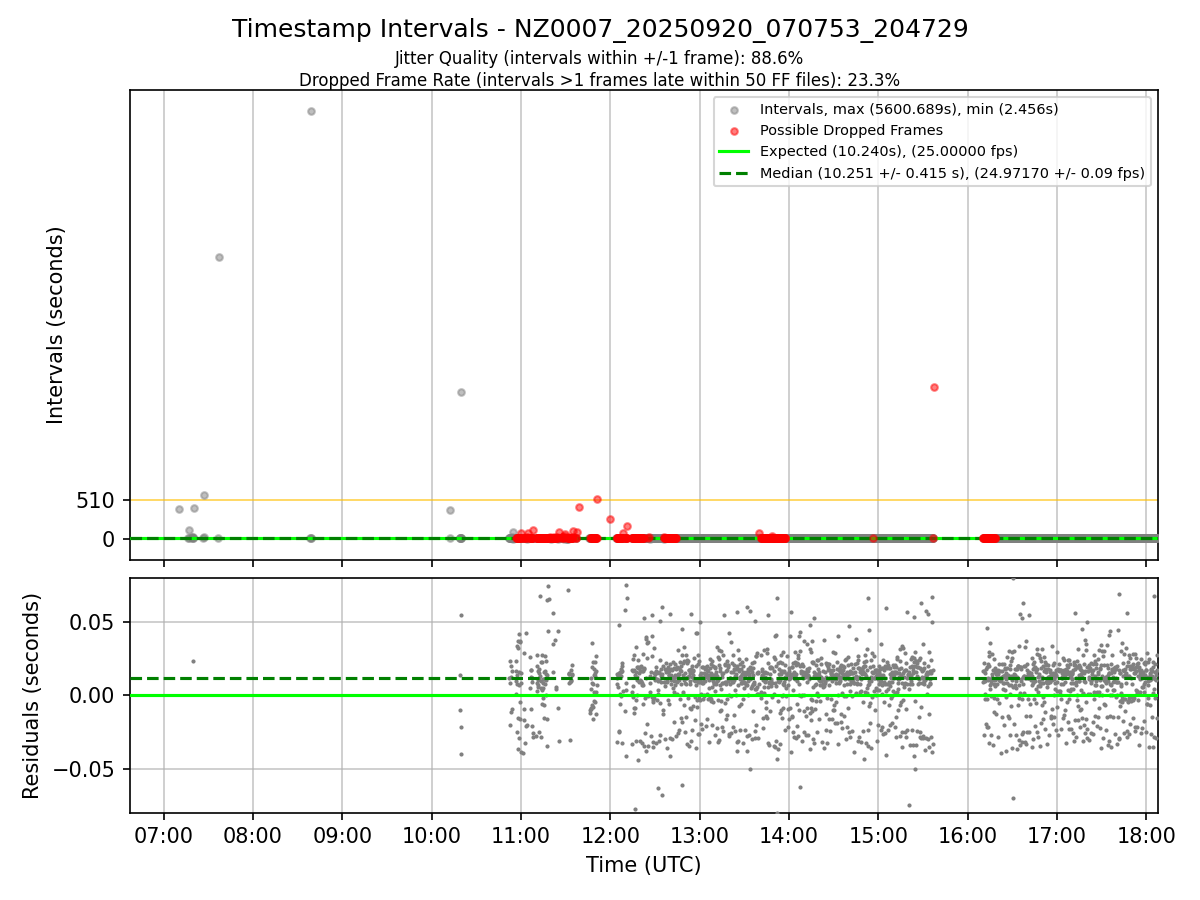Click the gray interval point near 07:35
The image size is (1200, 900).
(x=219, y=257)
